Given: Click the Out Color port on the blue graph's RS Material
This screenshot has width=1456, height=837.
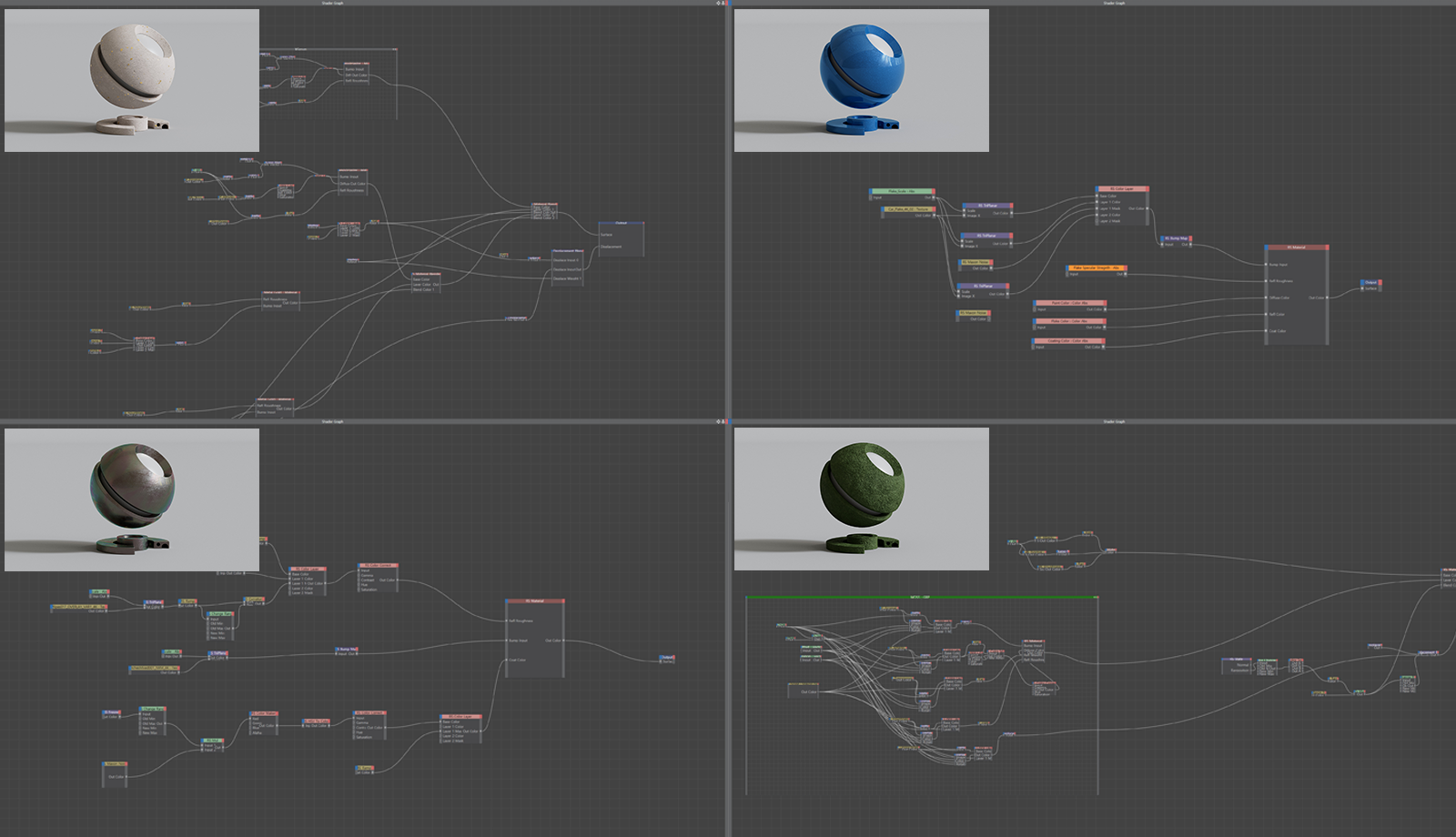Looking at the screenshot, I should tap(1327, 297).
